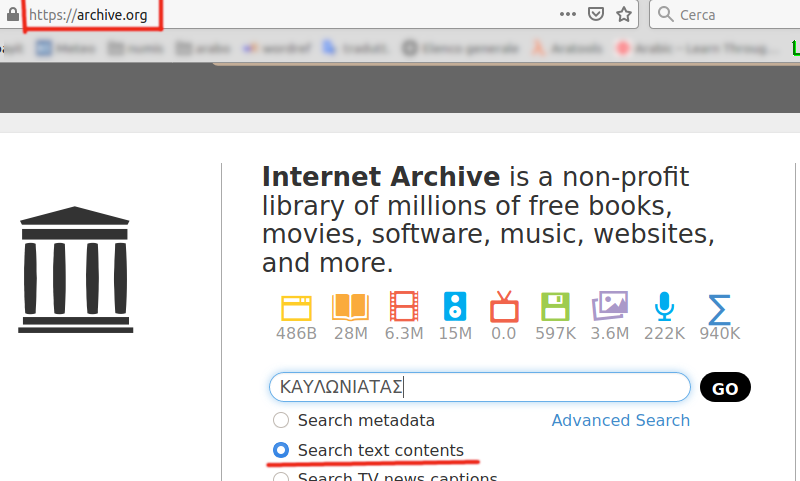Select the Search metadata radio button
The height and width of the screenshot is (481, 800).
coord(281,420)
